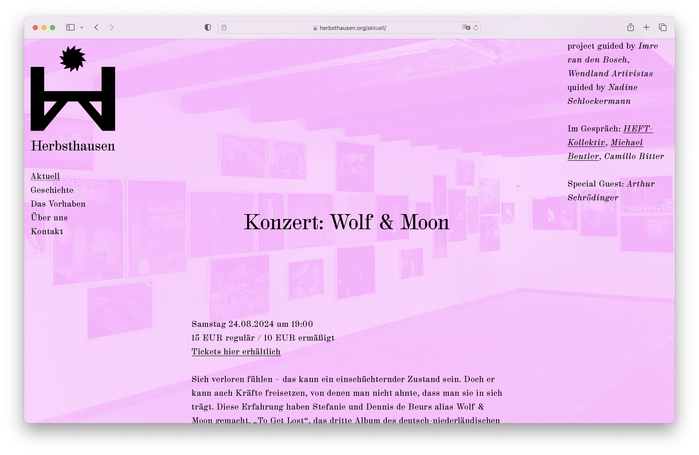Open the Über uns navigation item
Viewport: 699px width, 455px height.
(x=49, y=218)
